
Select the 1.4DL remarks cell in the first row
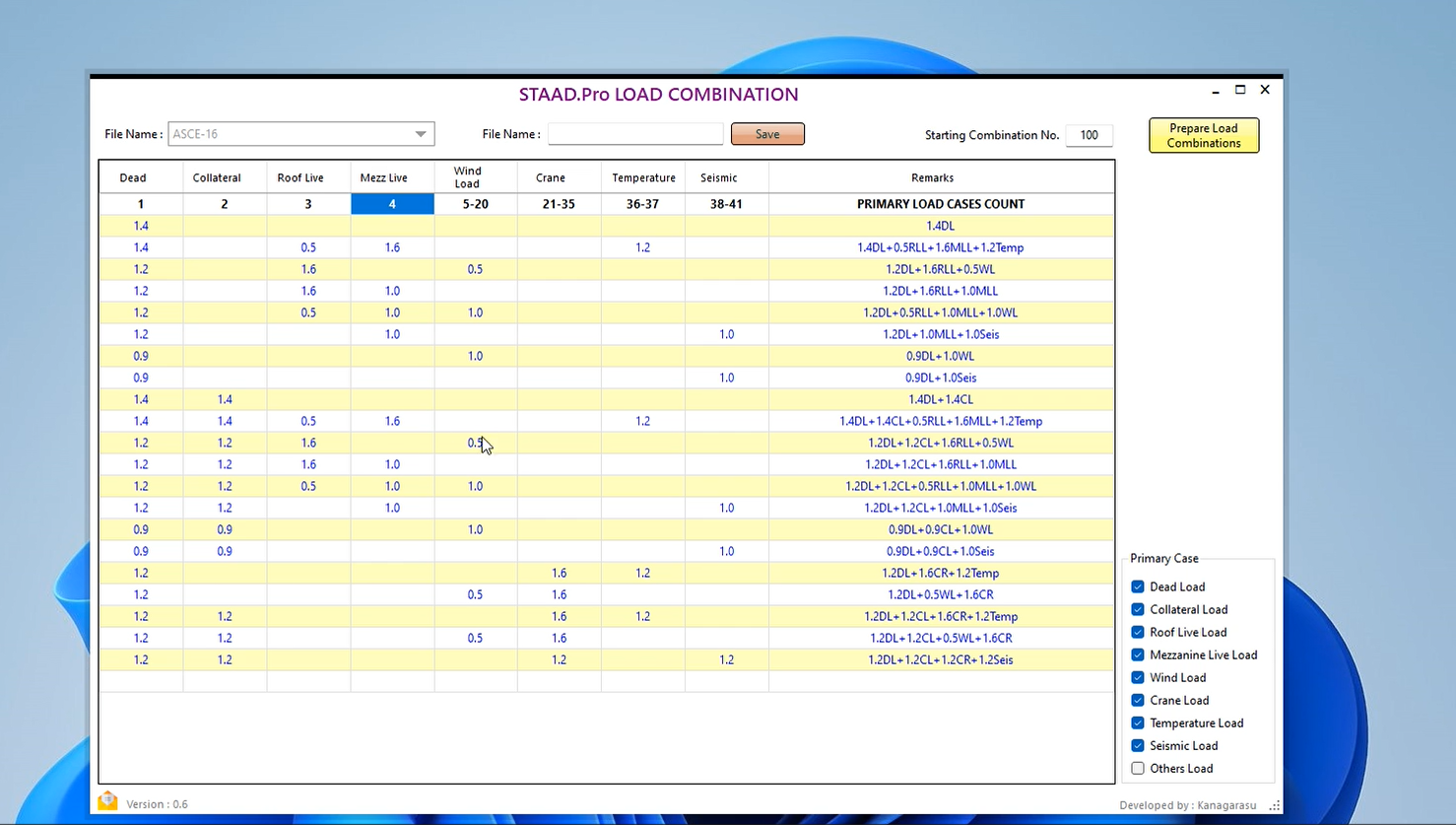coord(940,225)
